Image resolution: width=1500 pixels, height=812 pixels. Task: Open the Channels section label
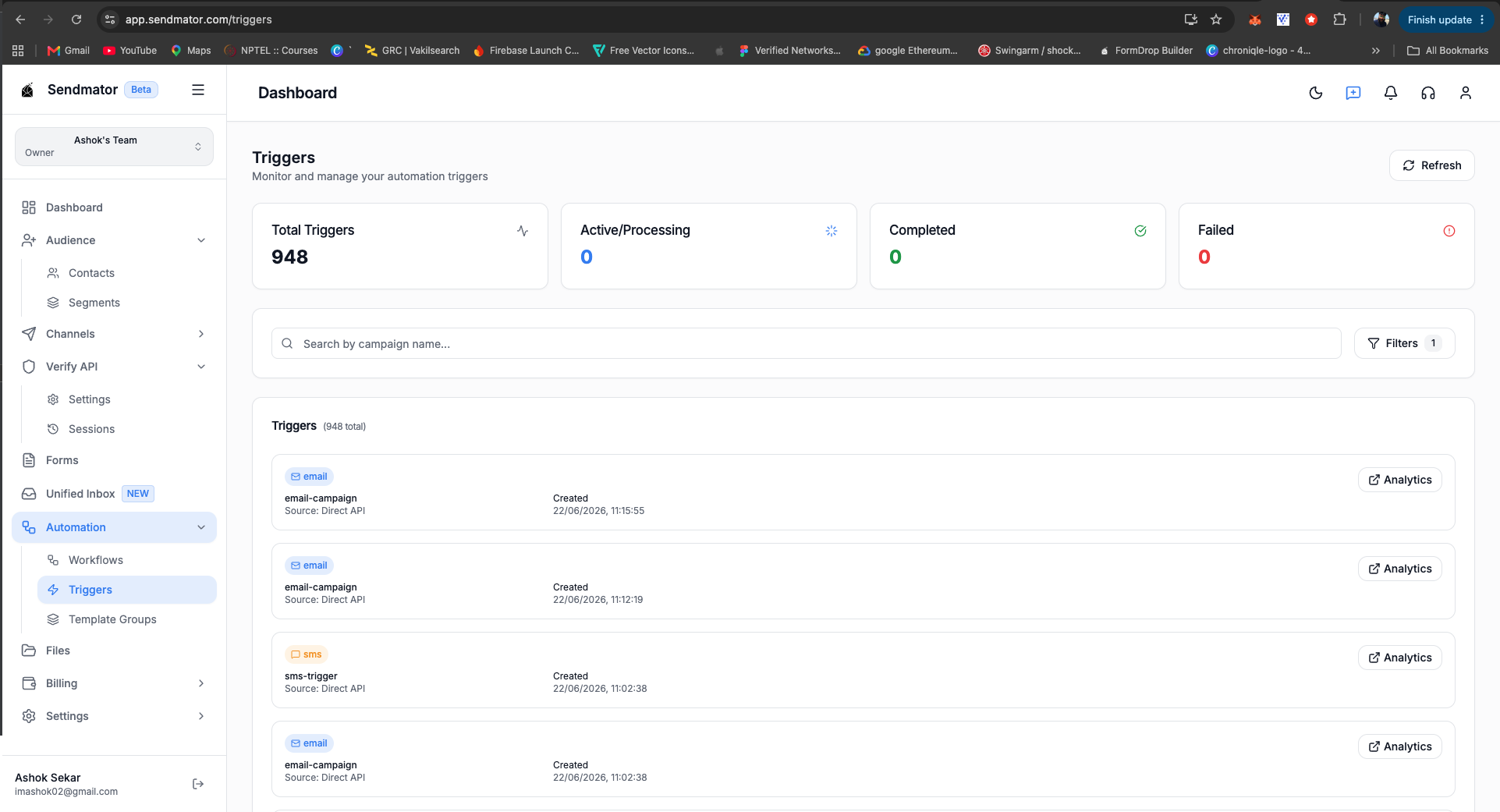(x=70, y=334)
